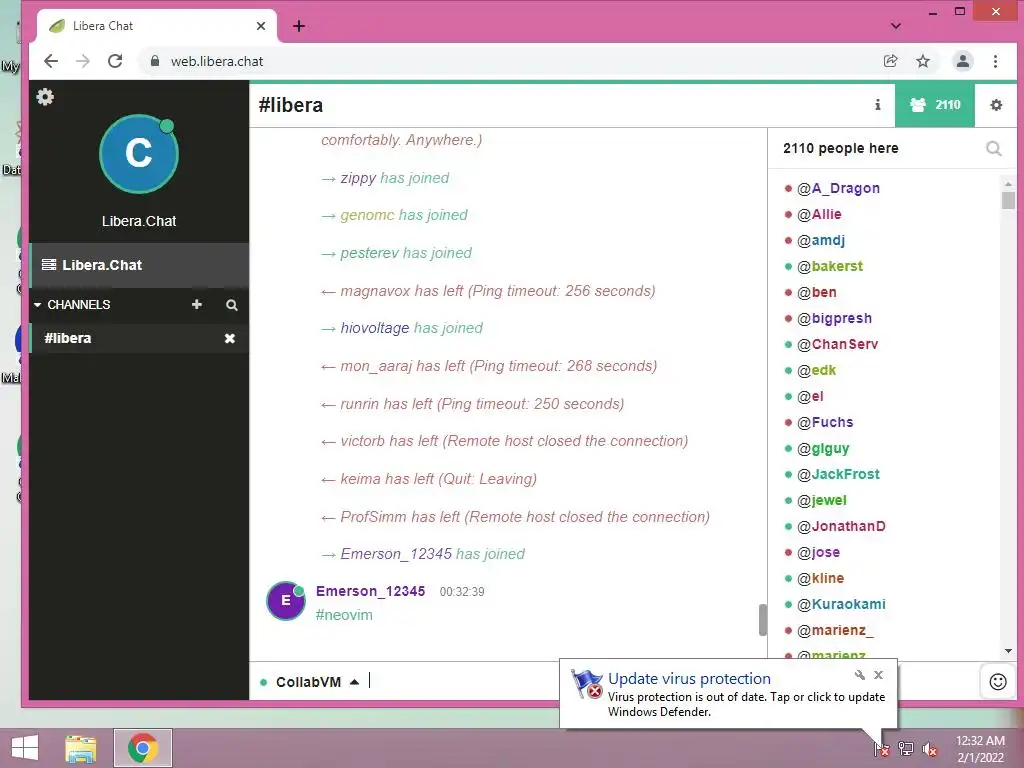This screenshot has width=1024, height=768.
Task: Select user @bakerst in user list
Action: 829,266
